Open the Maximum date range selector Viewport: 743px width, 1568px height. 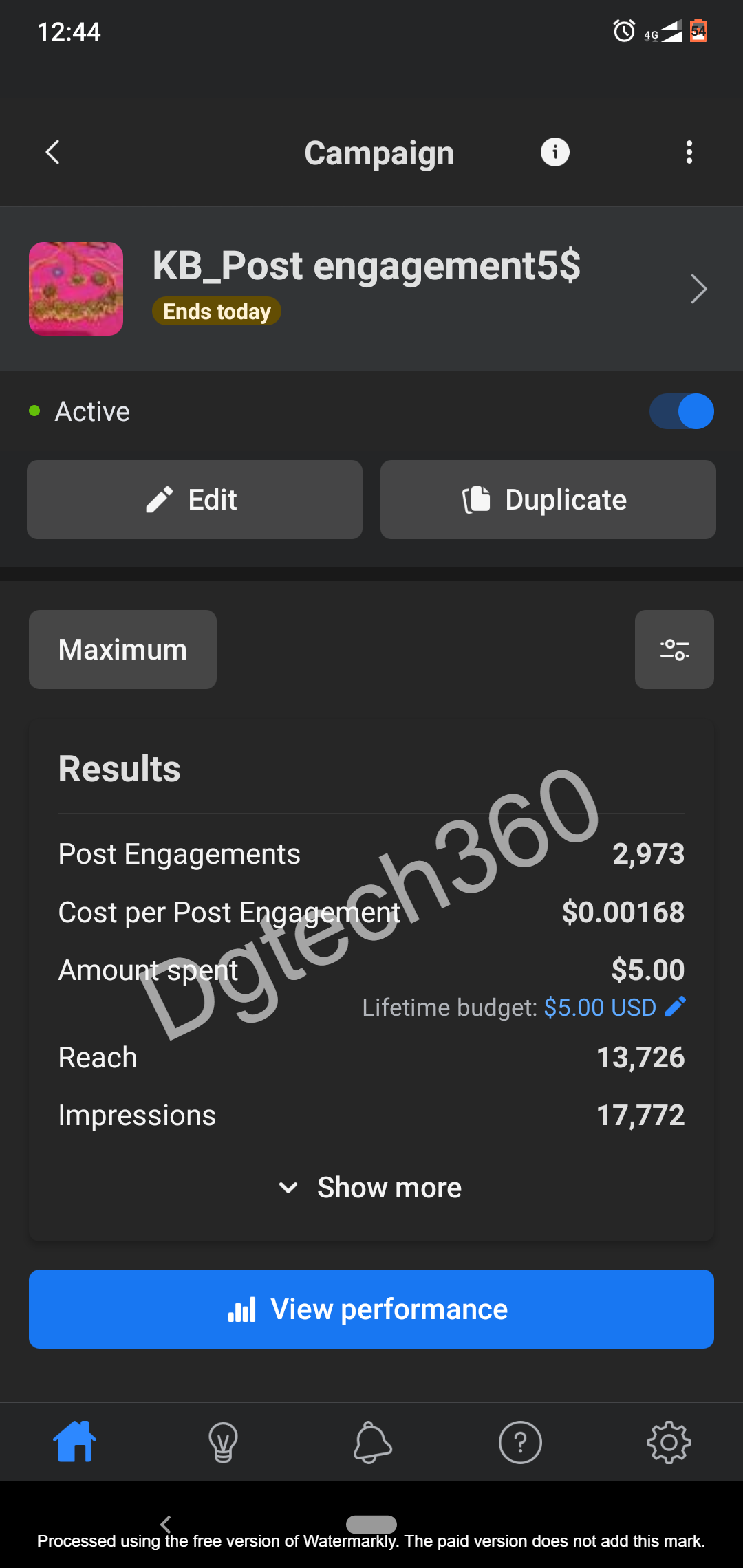point(122,649)
